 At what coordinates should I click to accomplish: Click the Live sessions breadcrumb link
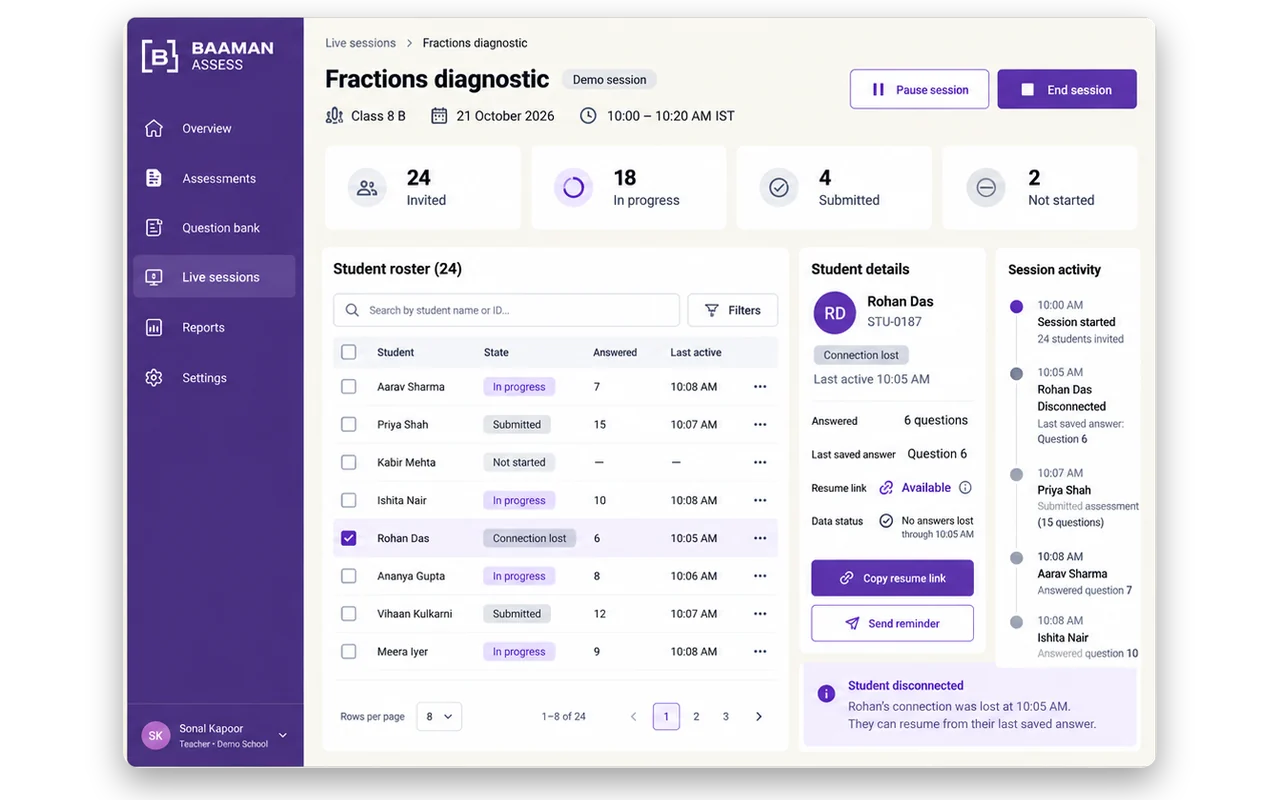360,43
